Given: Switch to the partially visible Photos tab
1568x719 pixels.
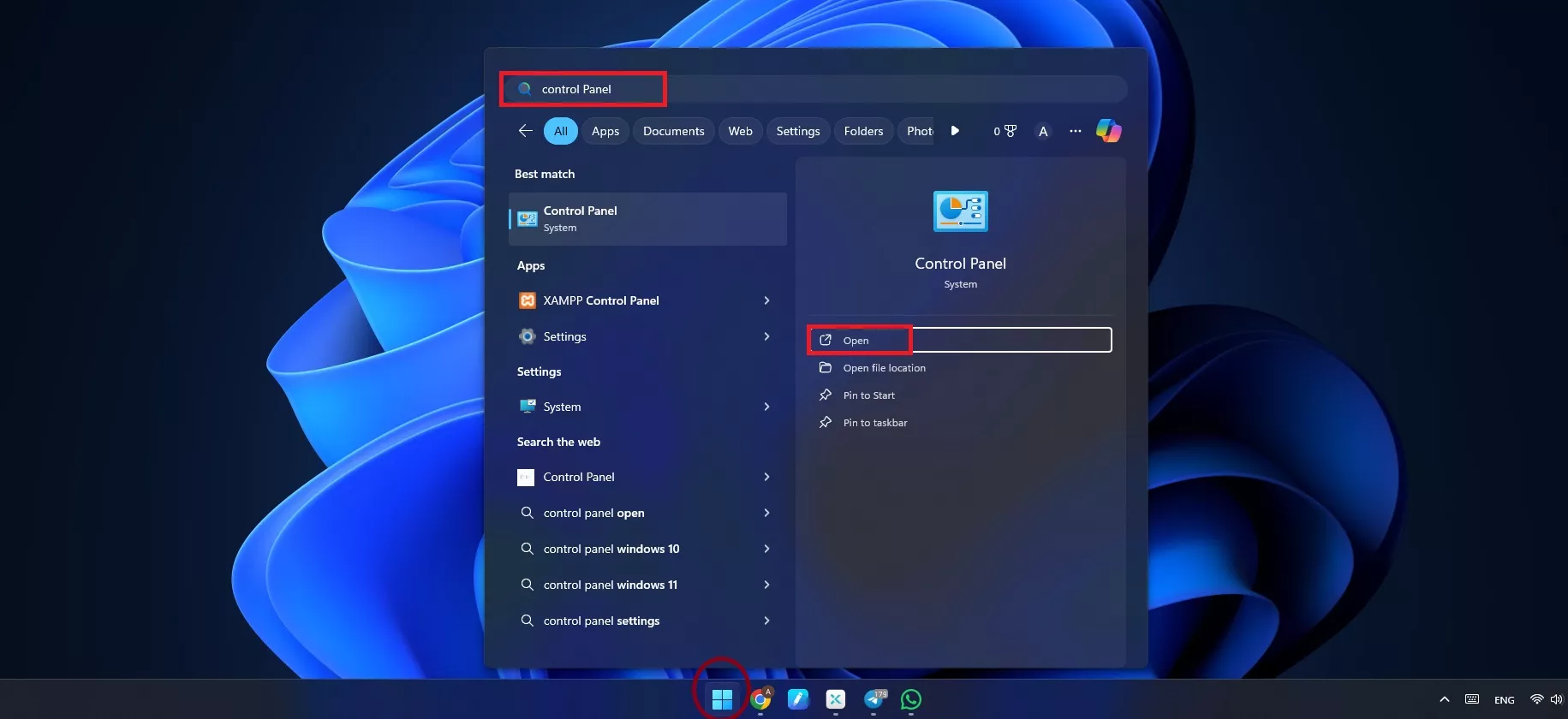Looking at the screenshot, I should click(918, 131).
